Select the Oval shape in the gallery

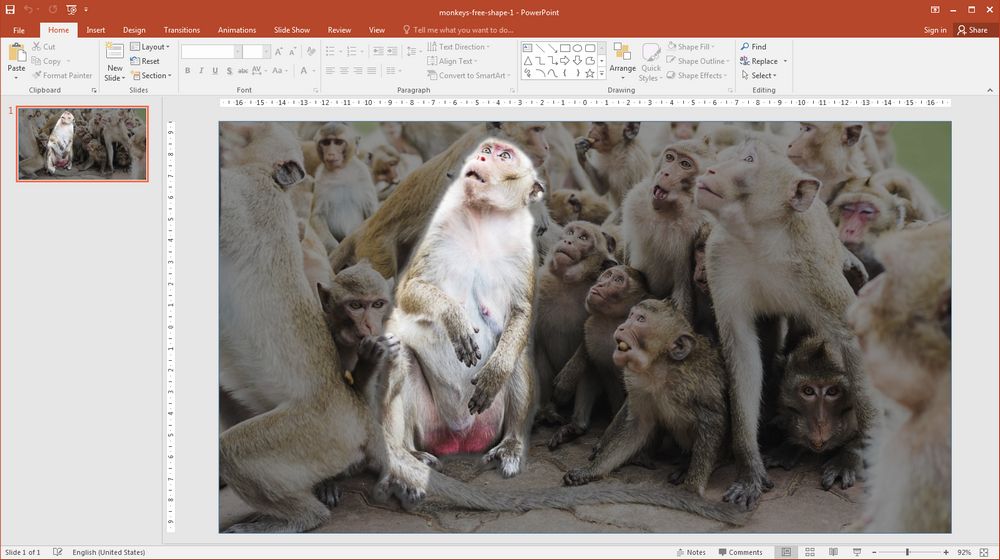pos(577,48)
